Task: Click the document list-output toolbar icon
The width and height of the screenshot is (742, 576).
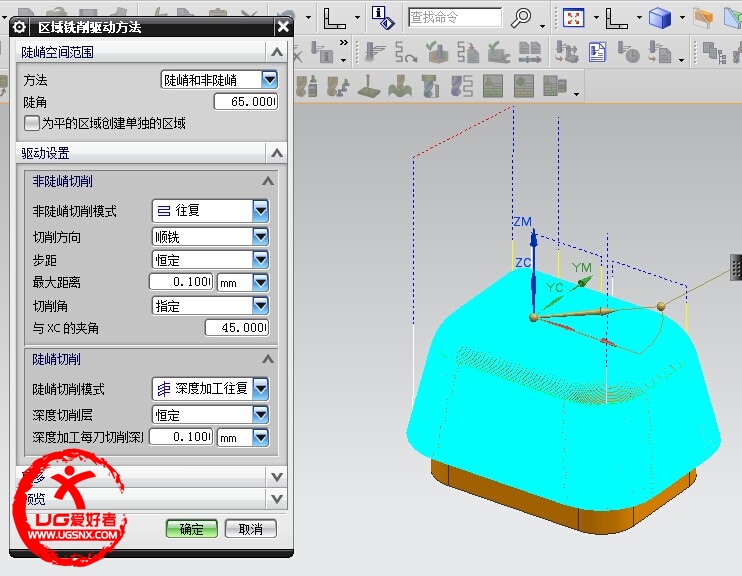Action: pos(598,51)
